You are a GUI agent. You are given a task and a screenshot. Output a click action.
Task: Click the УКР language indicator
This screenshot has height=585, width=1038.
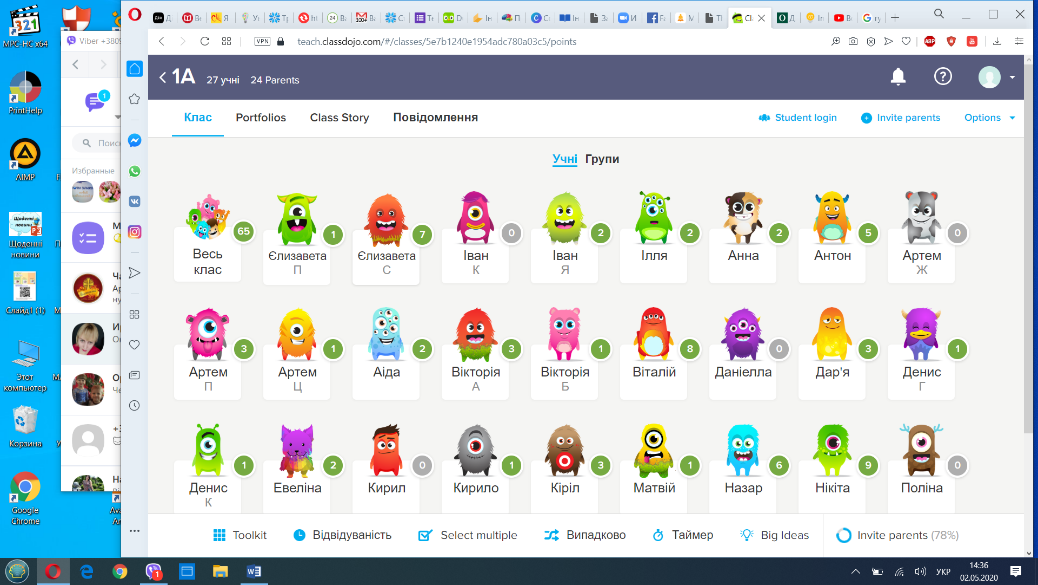(x=943, y=572)
